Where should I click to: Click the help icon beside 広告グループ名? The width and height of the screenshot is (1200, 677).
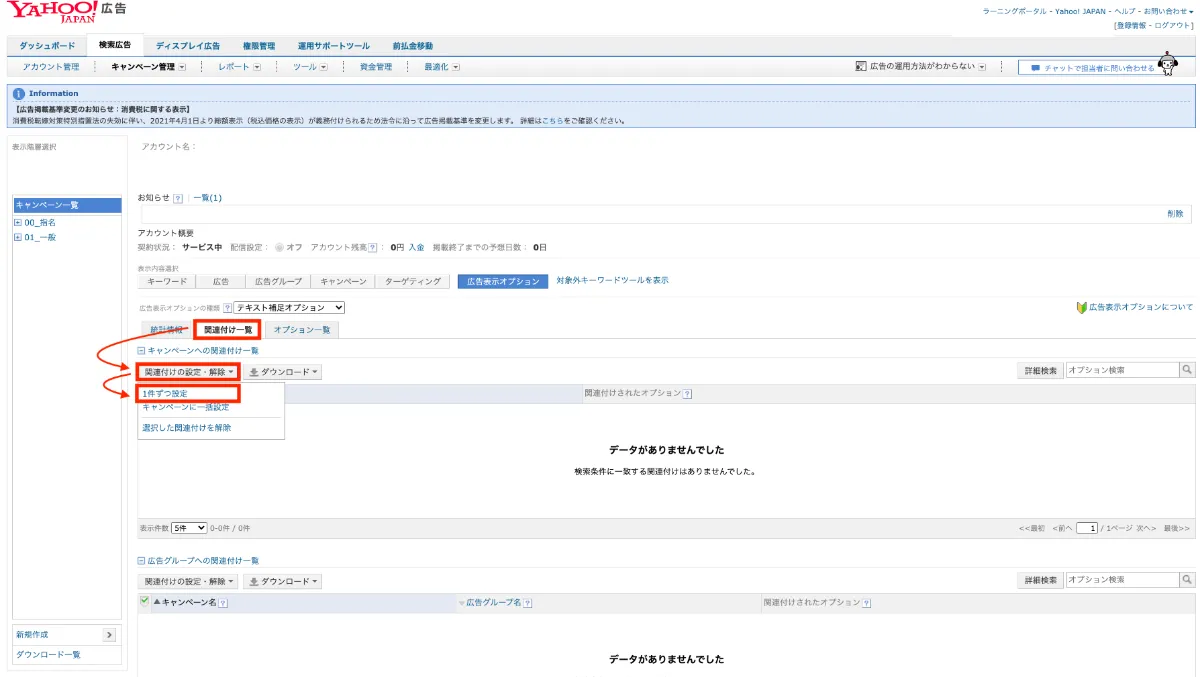point(527,603)
